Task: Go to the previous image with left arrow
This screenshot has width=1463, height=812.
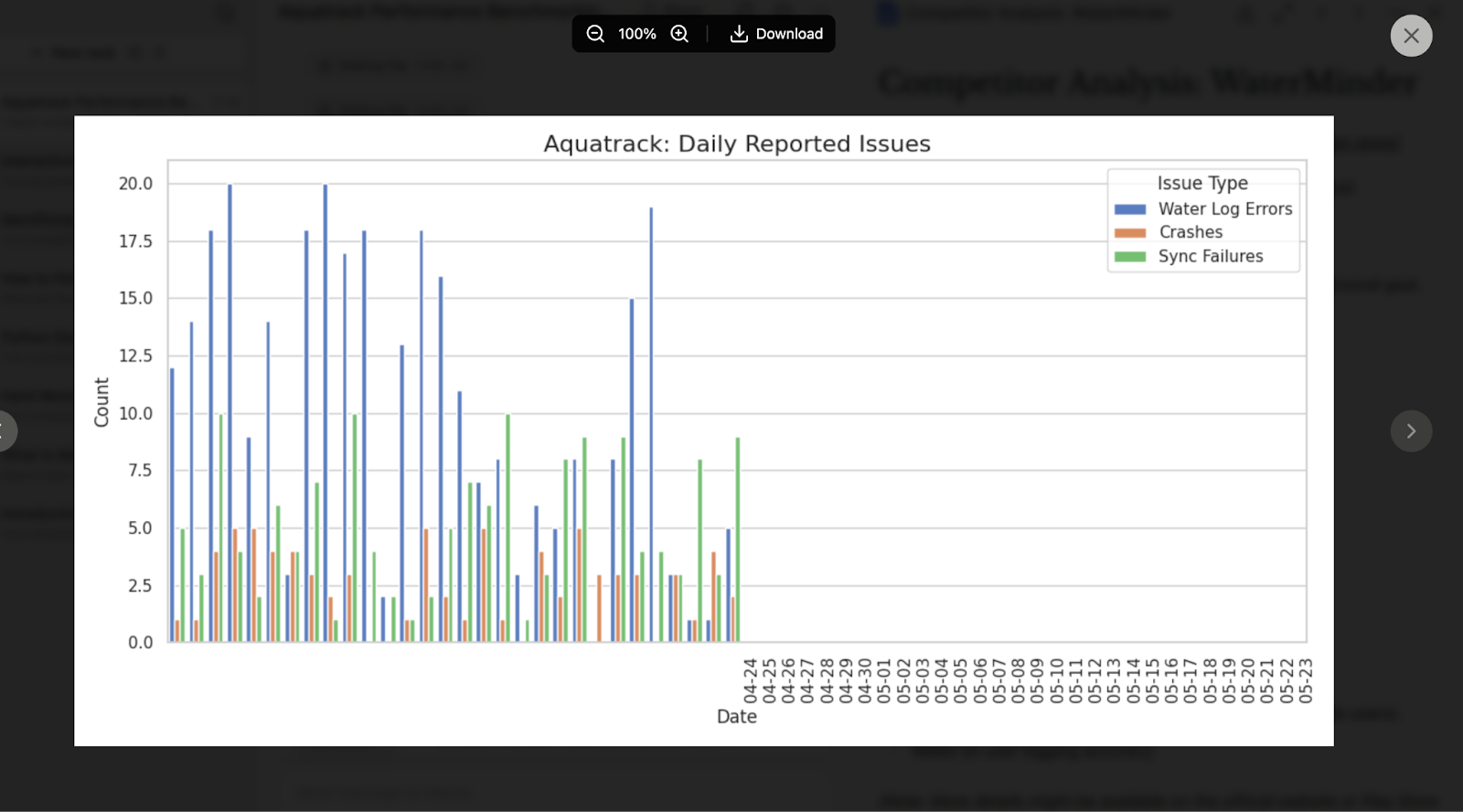Action: pyautogui.click(x=6, y=431)
